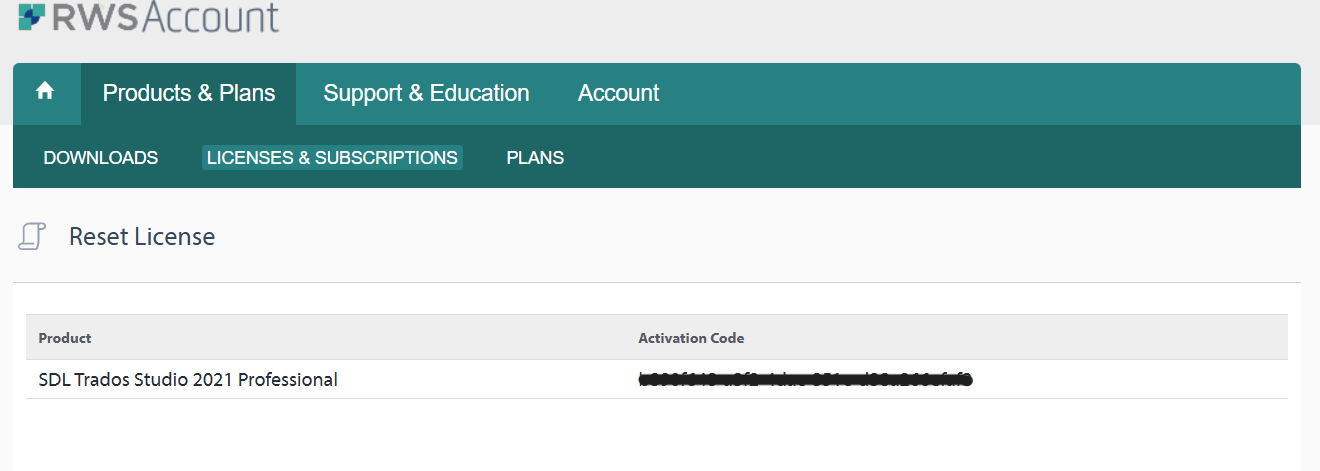Switch to the Account navigation tab

618,94
